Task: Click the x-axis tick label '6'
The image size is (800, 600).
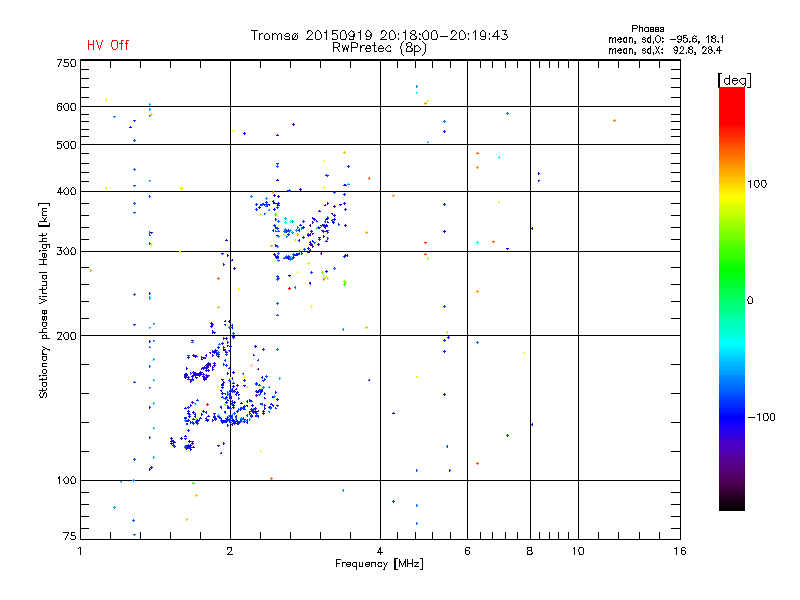Action: [467, 551]
